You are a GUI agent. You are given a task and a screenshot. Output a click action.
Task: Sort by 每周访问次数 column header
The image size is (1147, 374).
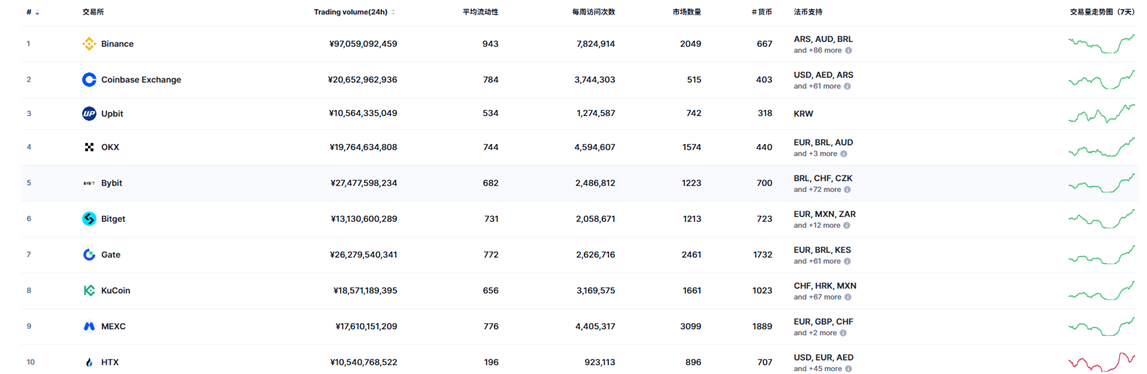click(593, 12)
